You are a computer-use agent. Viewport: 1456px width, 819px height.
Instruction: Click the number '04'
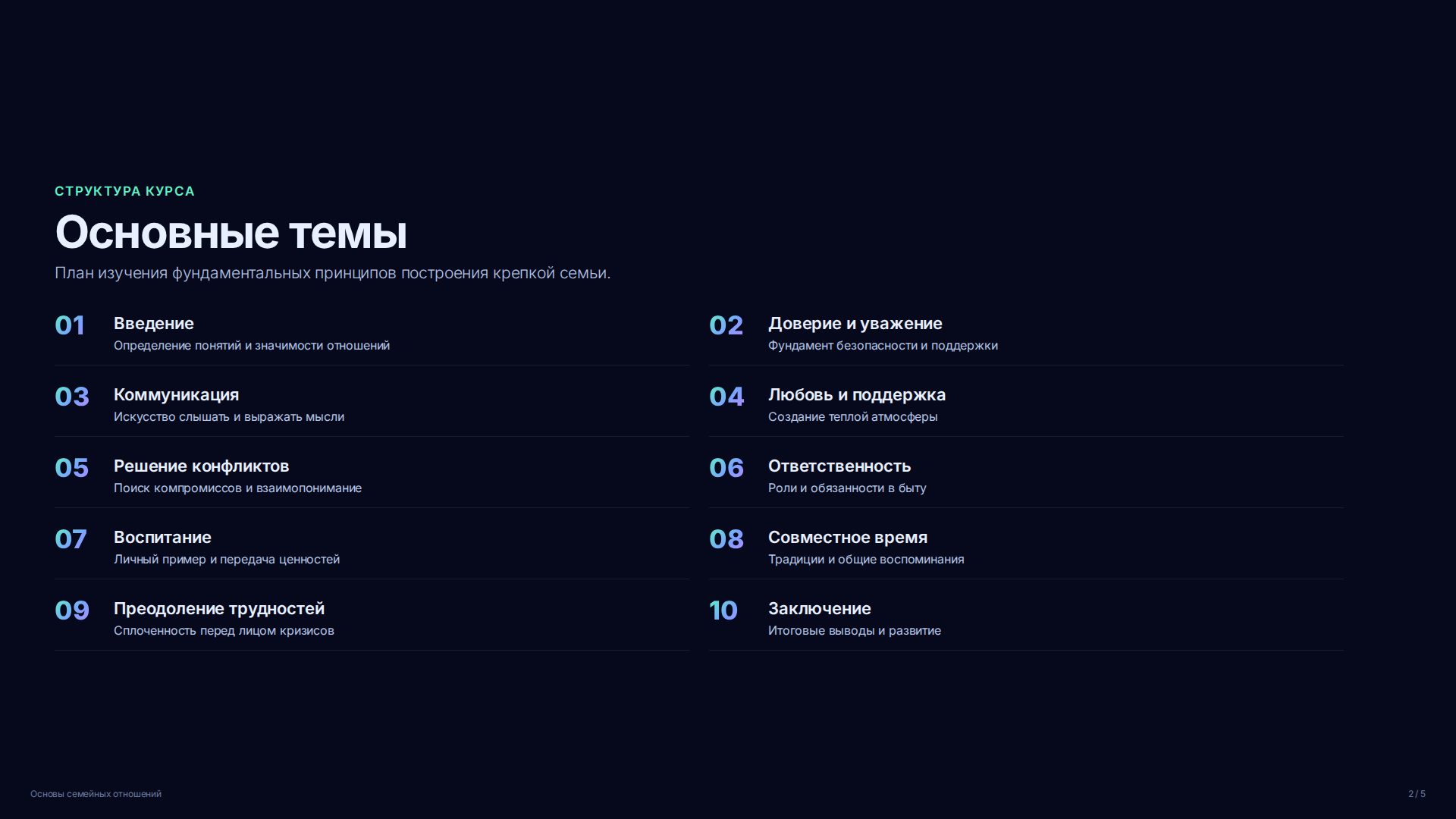coord(726,397)
